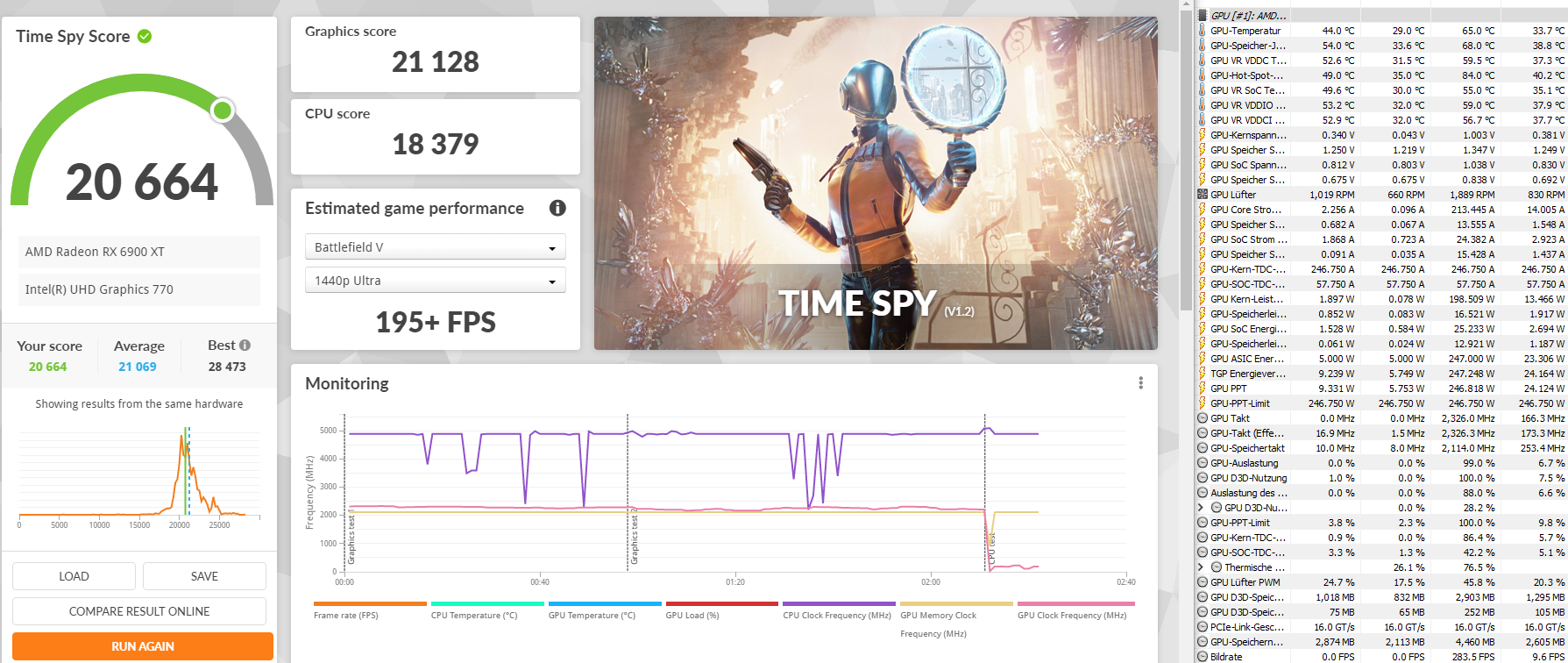Image resolution: width=1568 pixels, height=663 pixels.
Task: Click the Average score value 21 069
Action: point(138,367)
